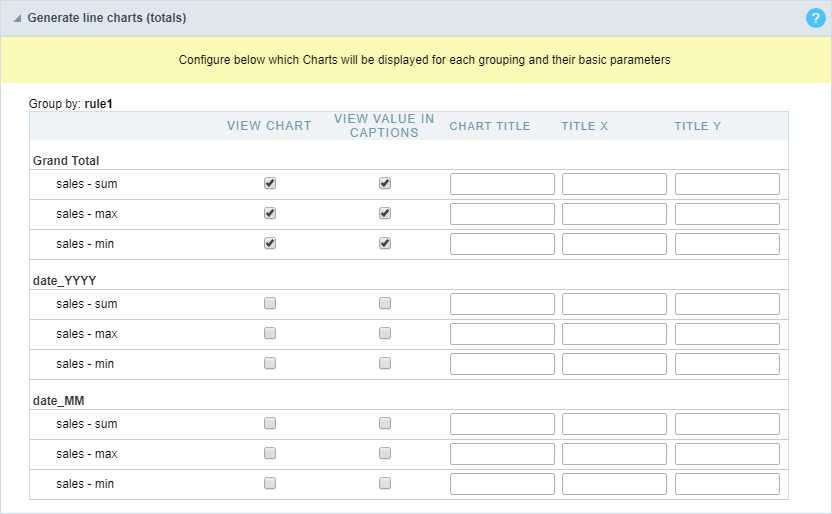Focus Title Y field for date_YYYY sales - min
The width and height of the screenshot is (832, 514).
point(727,364)
